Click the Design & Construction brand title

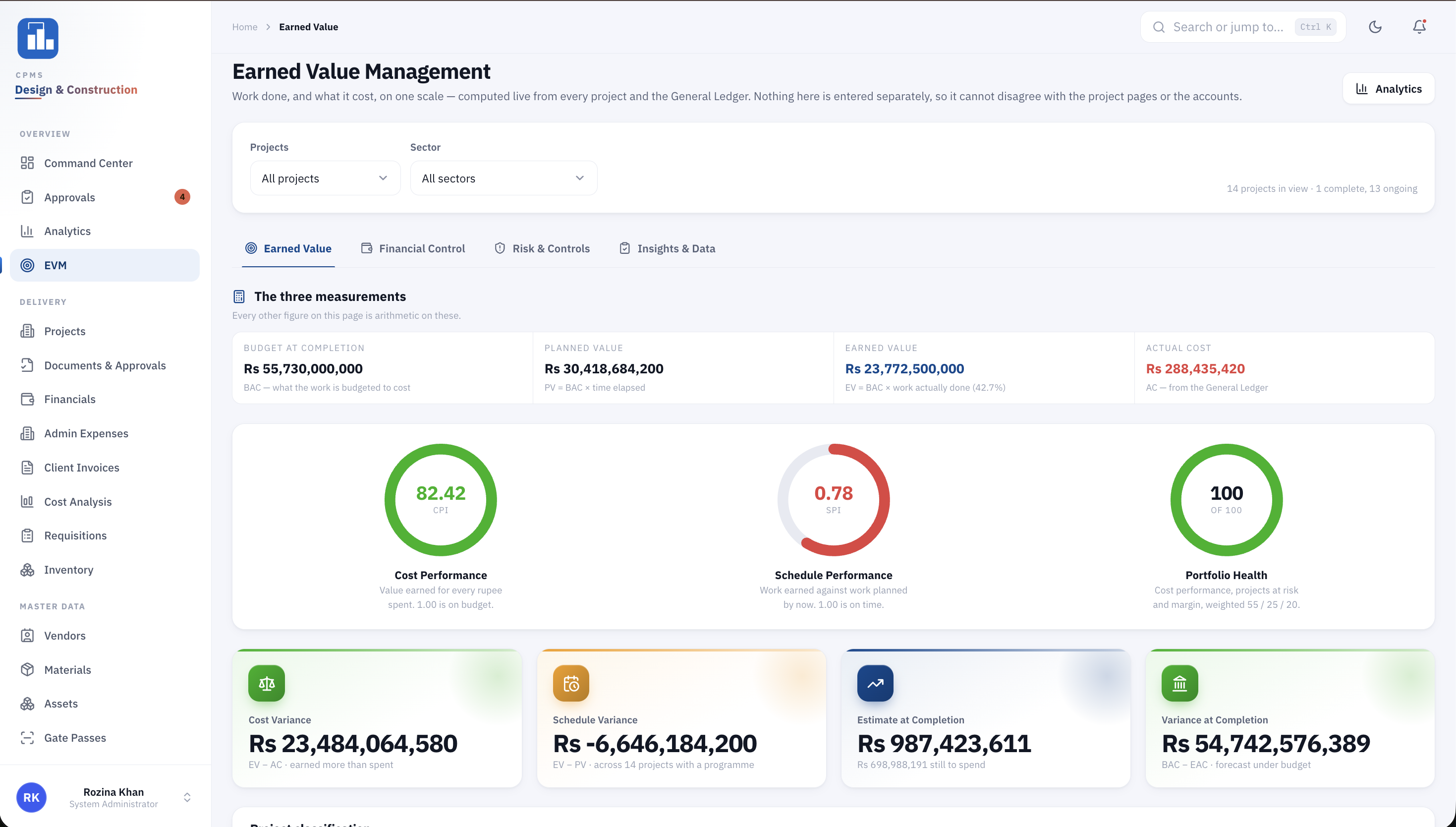76,90
